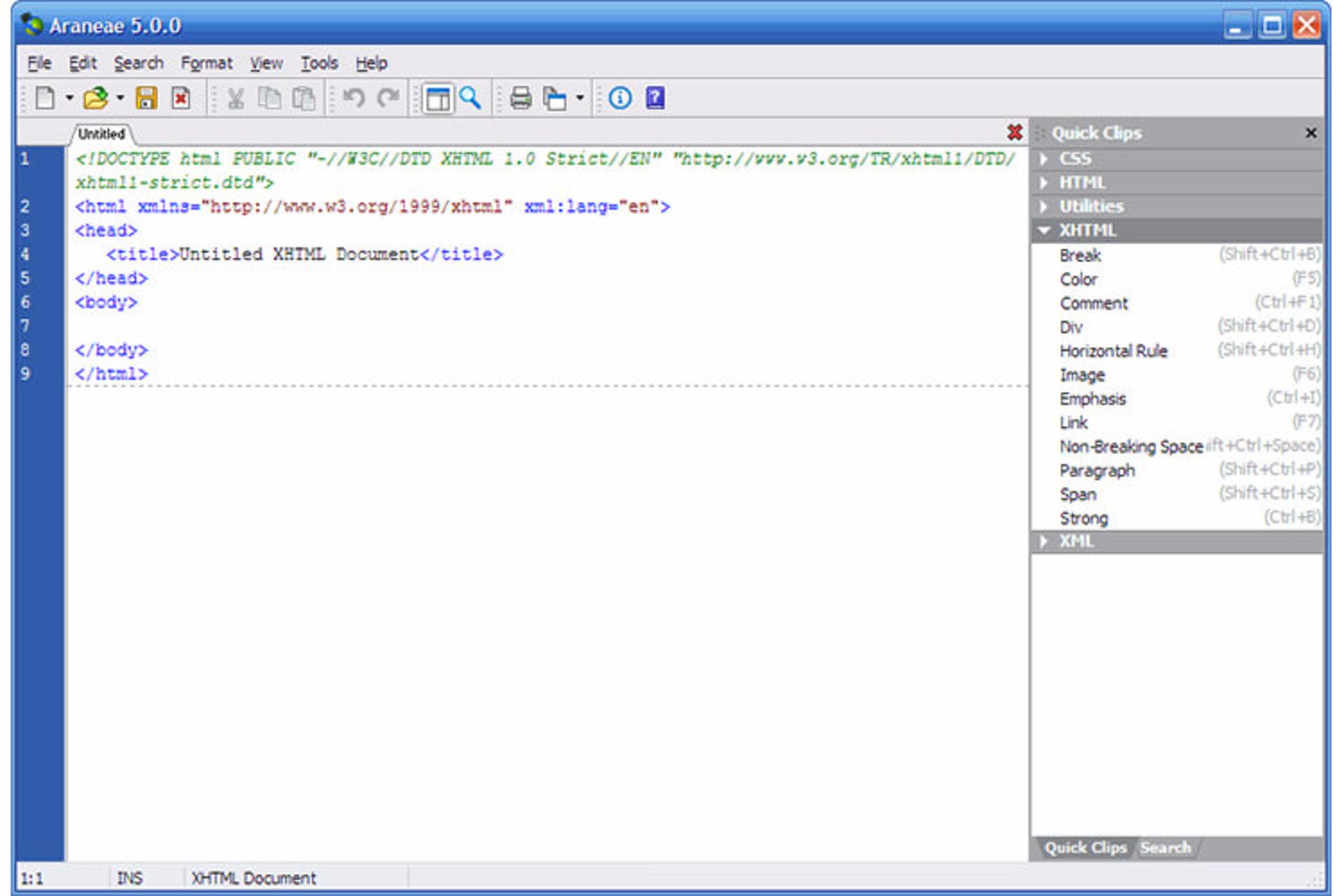Open the dropdown arrow beside Open folder
Viewport: 1344px width, 896px height.
click(x=120, y=98)
